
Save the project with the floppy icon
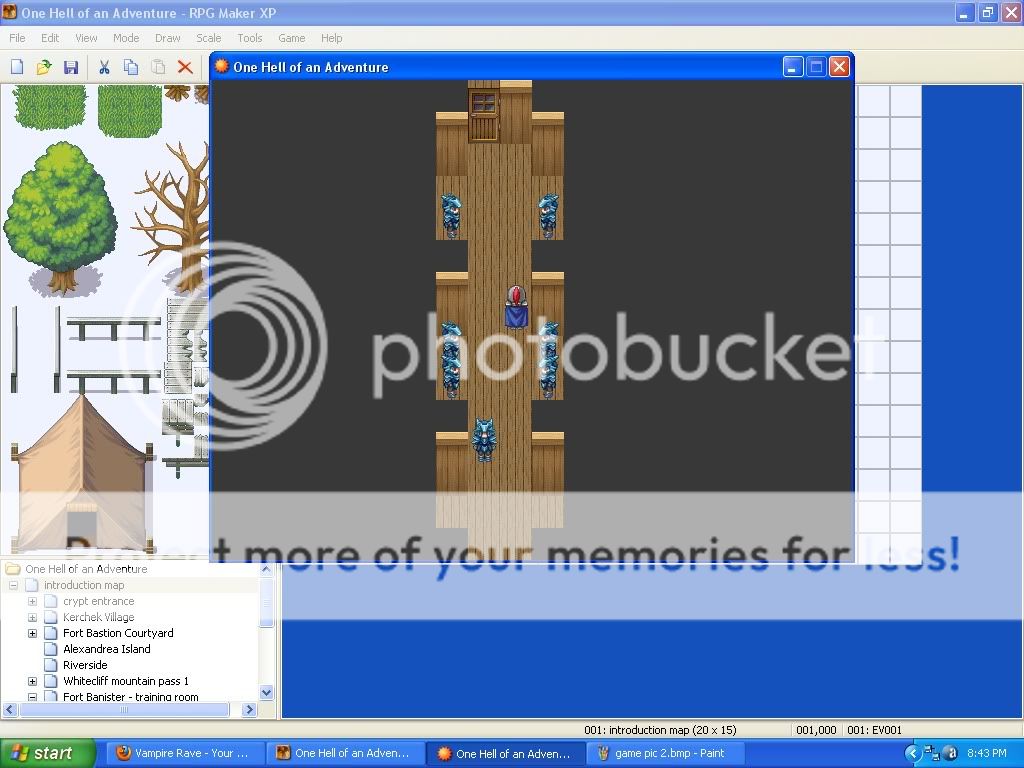click(x=71, y=67)
